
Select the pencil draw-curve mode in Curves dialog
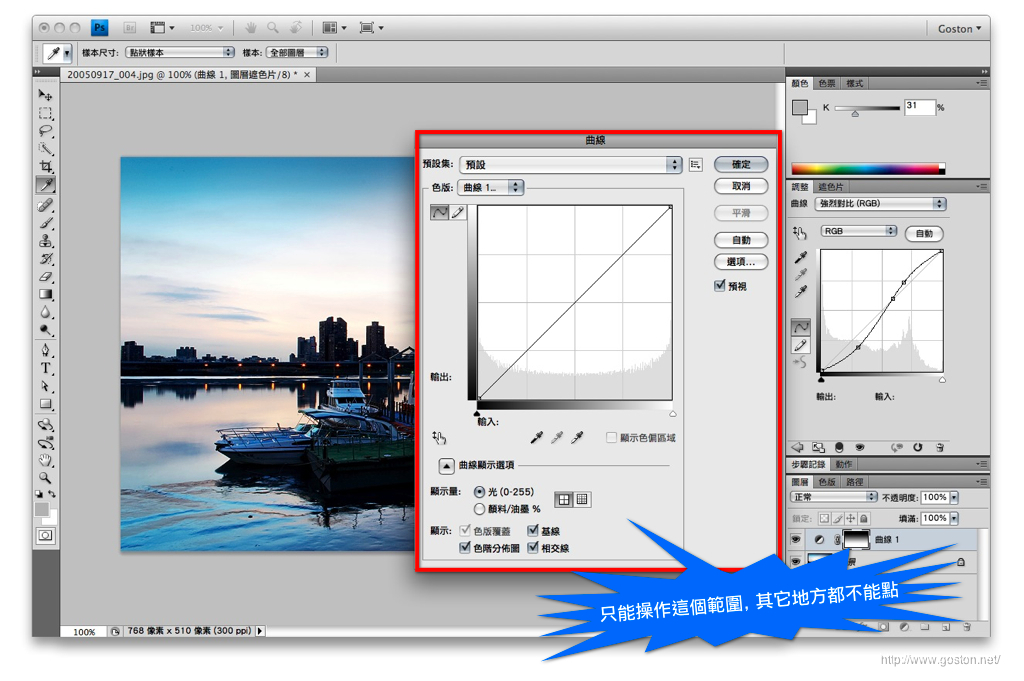tap(459, 212)
